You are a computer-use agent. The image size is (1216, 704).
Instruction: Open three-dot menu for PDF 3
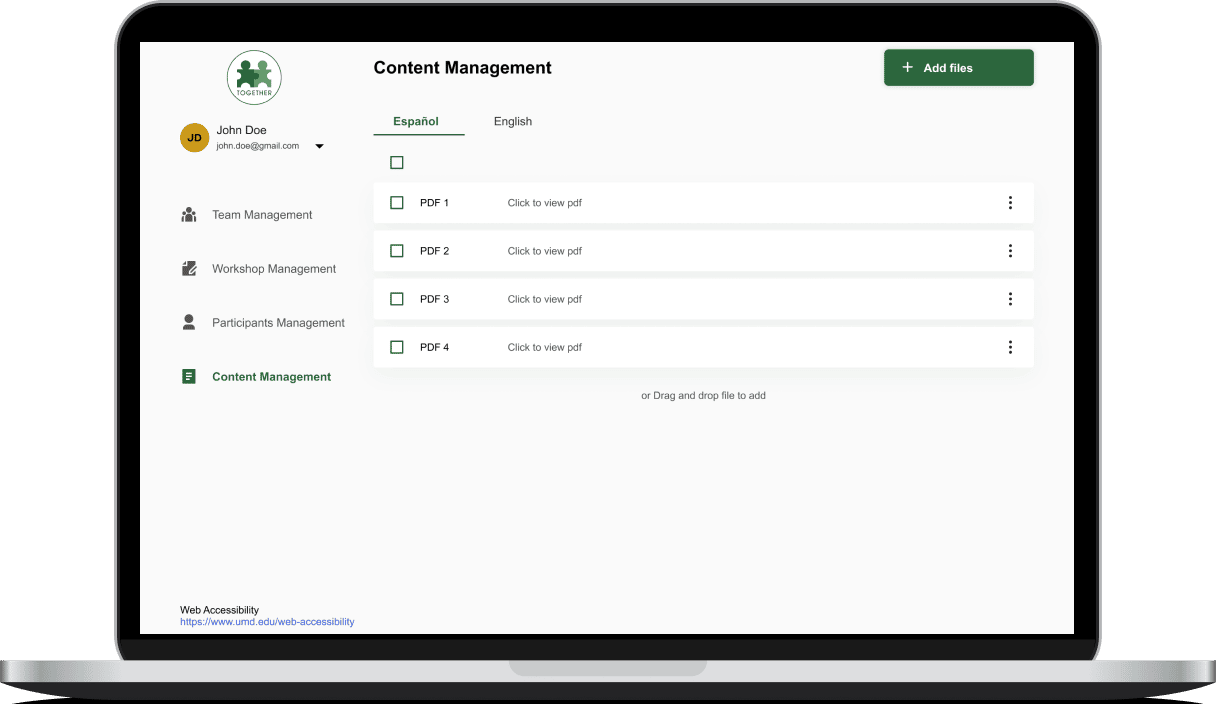coord(1010,299)
